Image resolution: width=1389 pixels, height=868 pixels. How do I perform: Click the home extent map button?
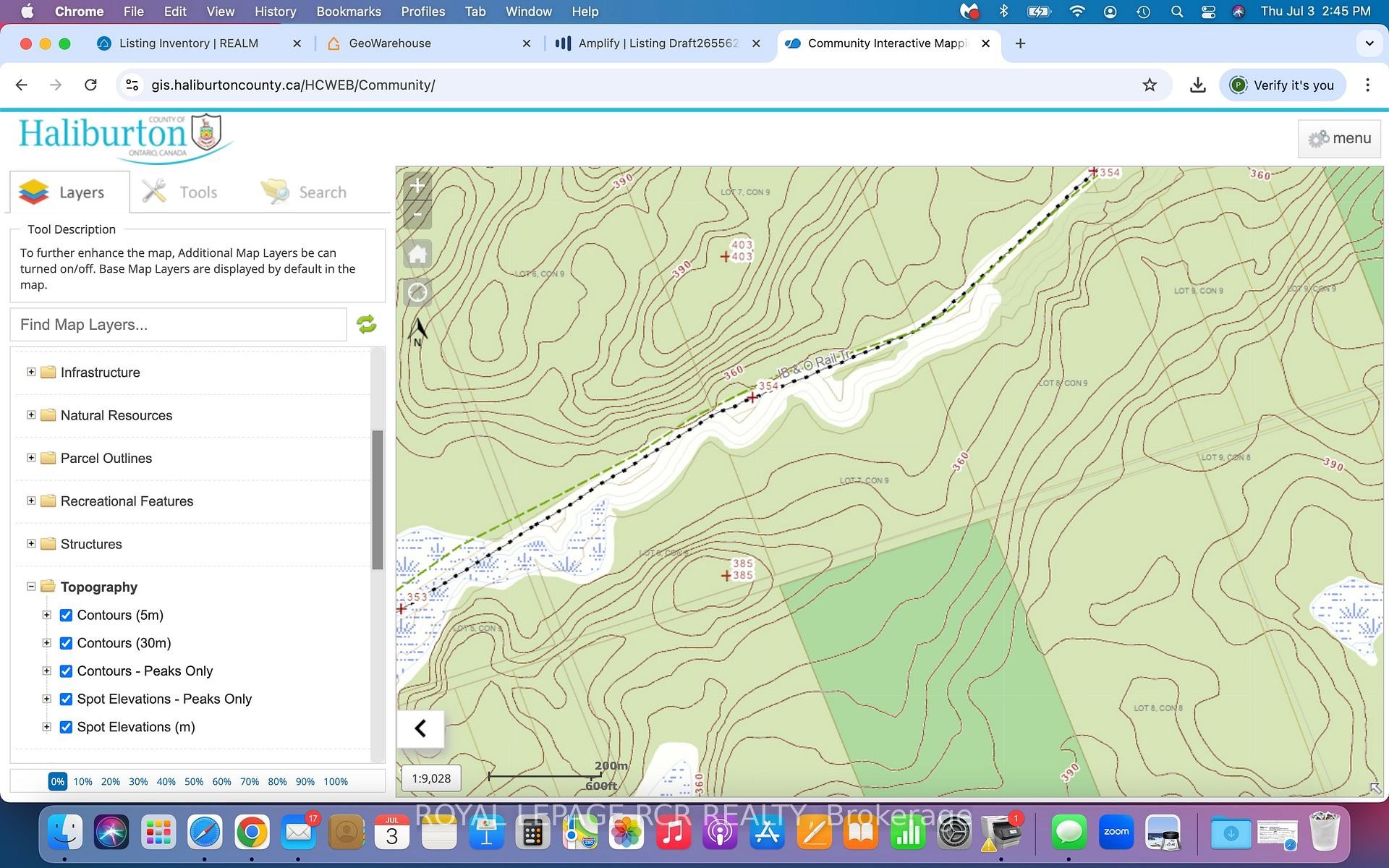(417, 254)
